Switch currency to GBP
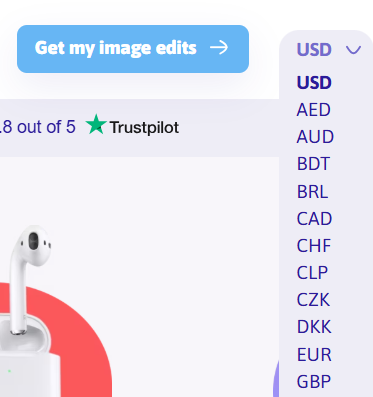This screenshot has width=373, height=397. [x=313, y=382]
